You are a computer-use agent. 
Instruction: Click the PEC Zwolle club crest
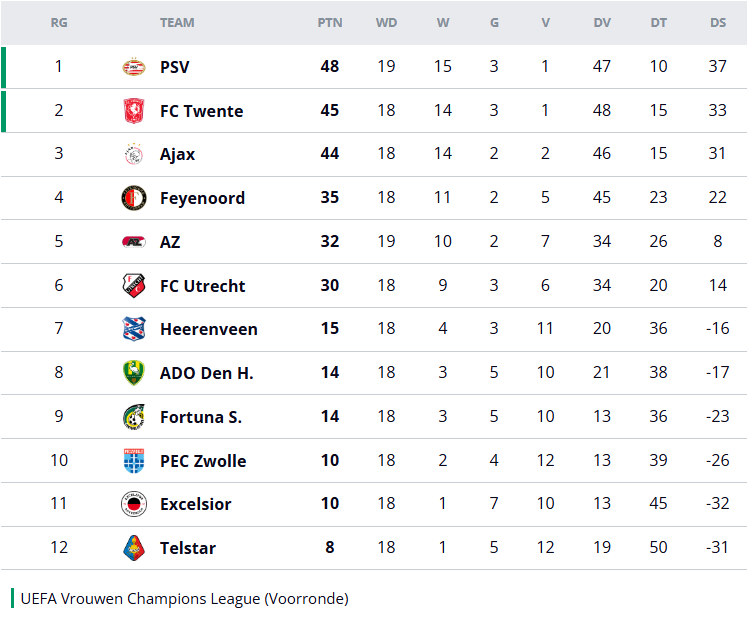(133, 461)
